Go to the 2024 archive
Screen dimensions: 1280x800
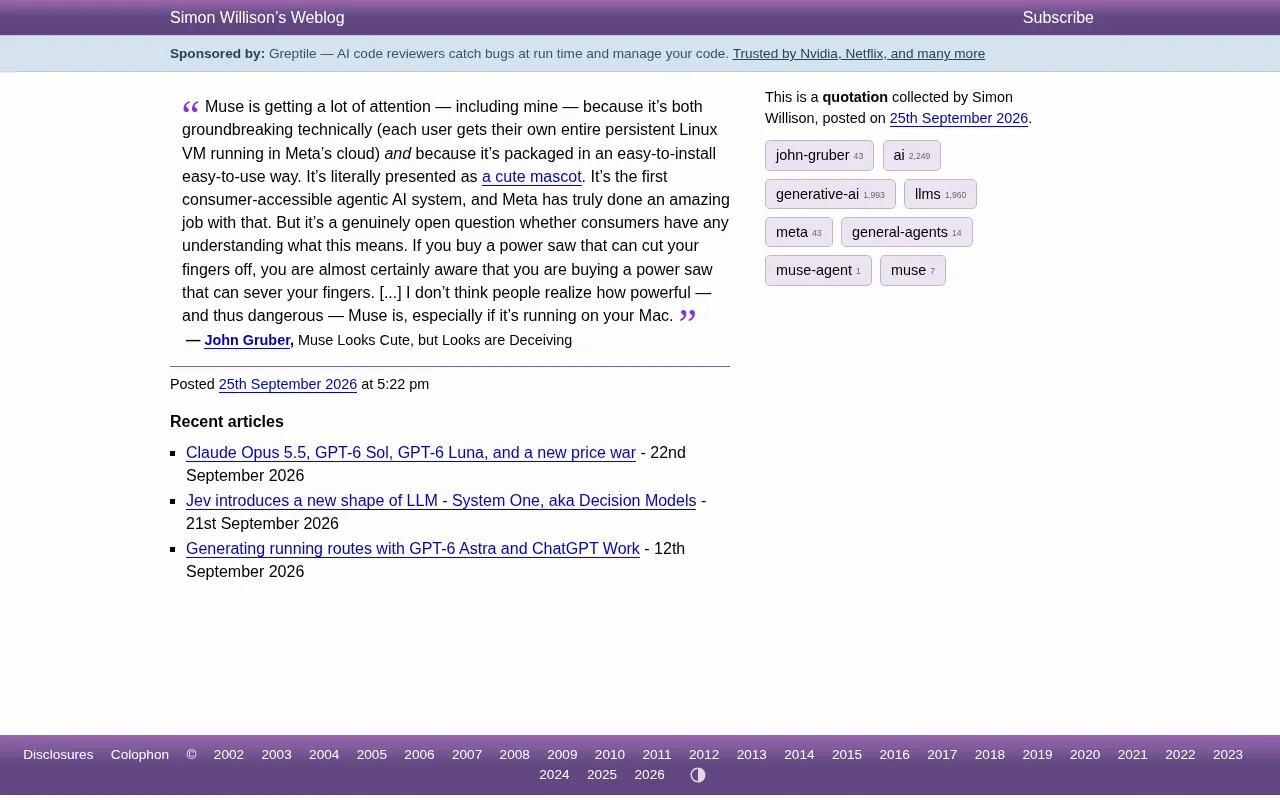click(x=554, y=775)
